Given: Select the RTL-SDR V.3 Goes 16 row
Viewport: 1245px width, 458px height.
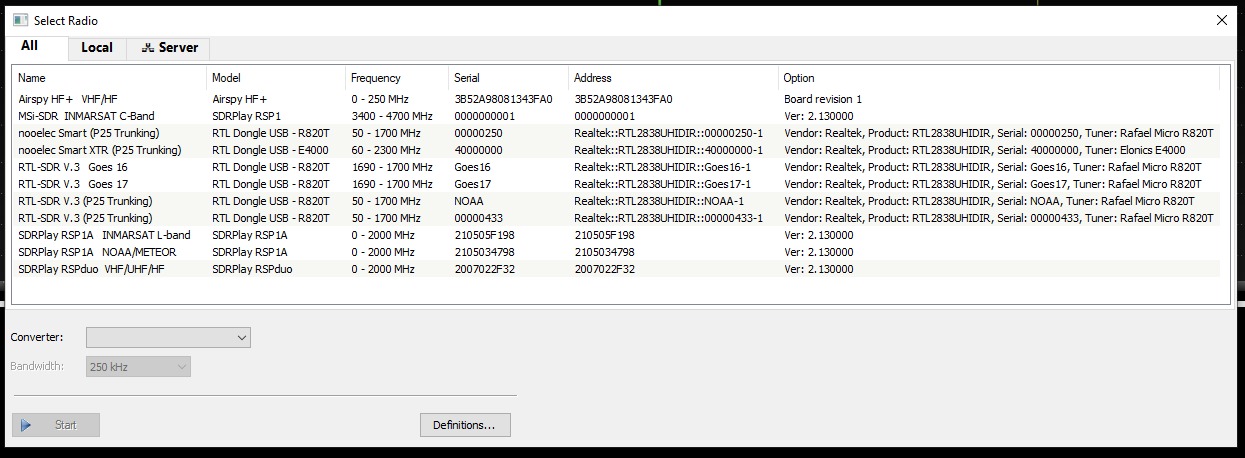Looking at the screenshot, I should coord(73,167).
